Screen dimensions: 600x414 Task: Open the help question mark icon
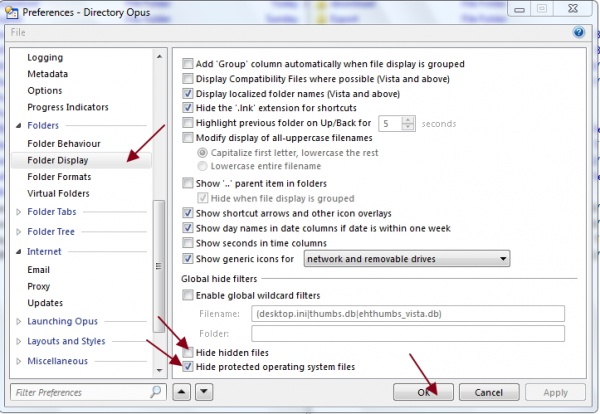pos(579,33)
